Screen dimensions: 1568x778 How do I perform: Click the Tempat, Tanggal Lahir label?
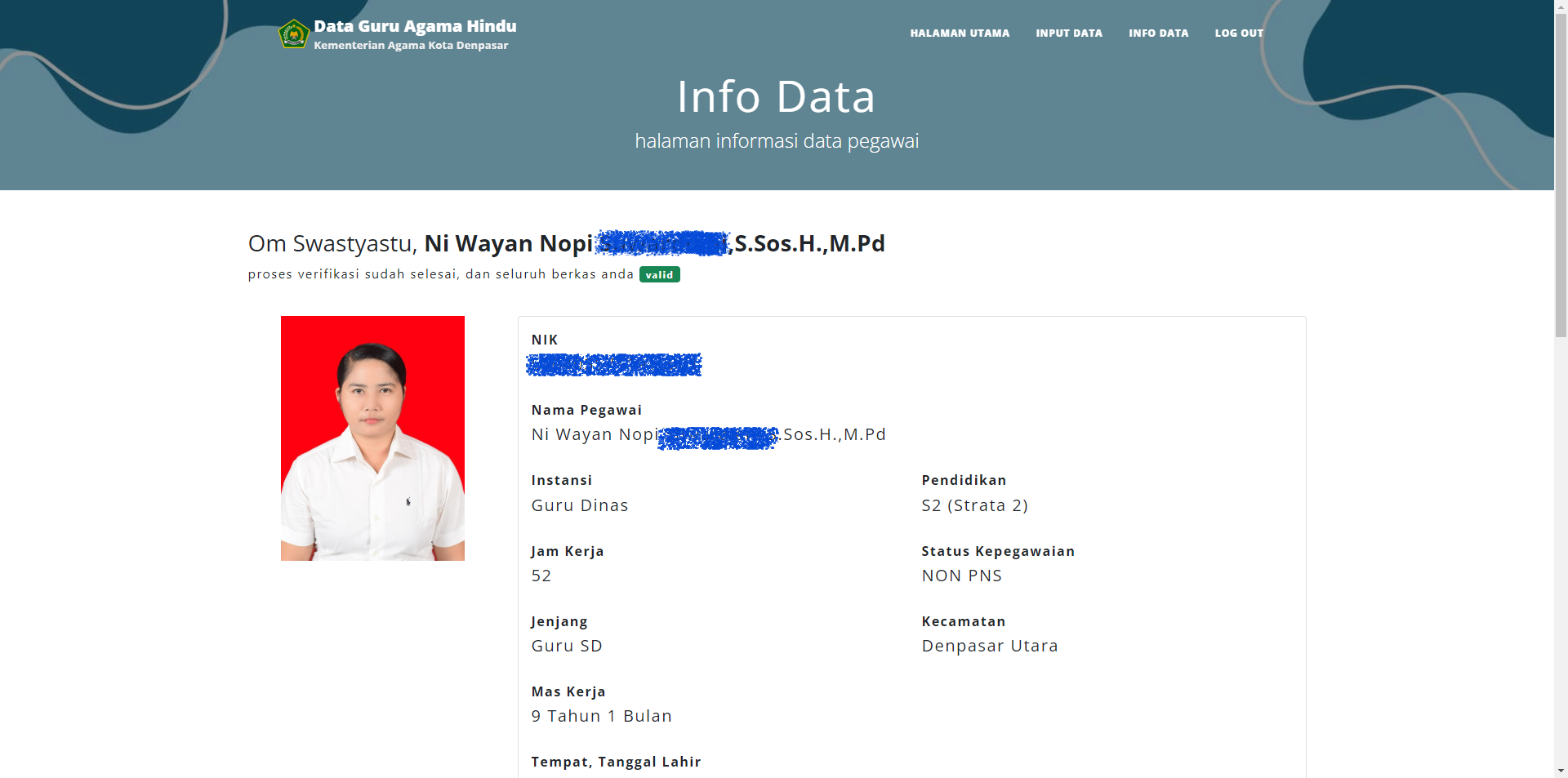tap(616, 762)
